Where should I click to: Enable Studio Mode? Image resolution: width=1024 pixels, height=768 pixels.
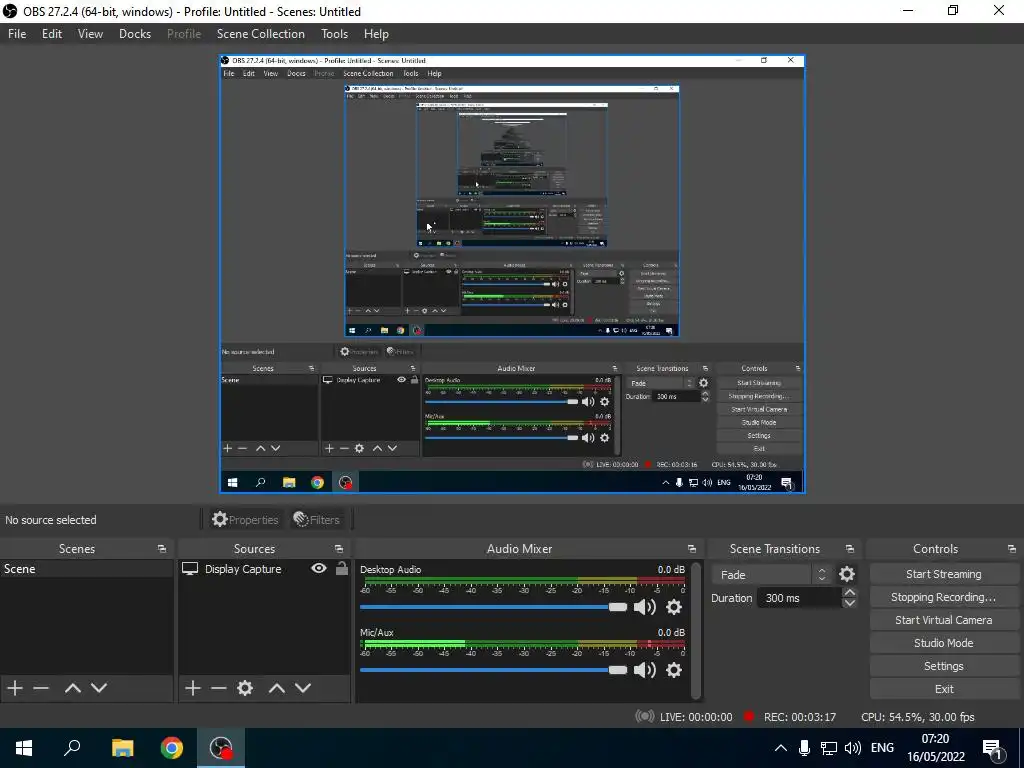click(x=944, y=643)
